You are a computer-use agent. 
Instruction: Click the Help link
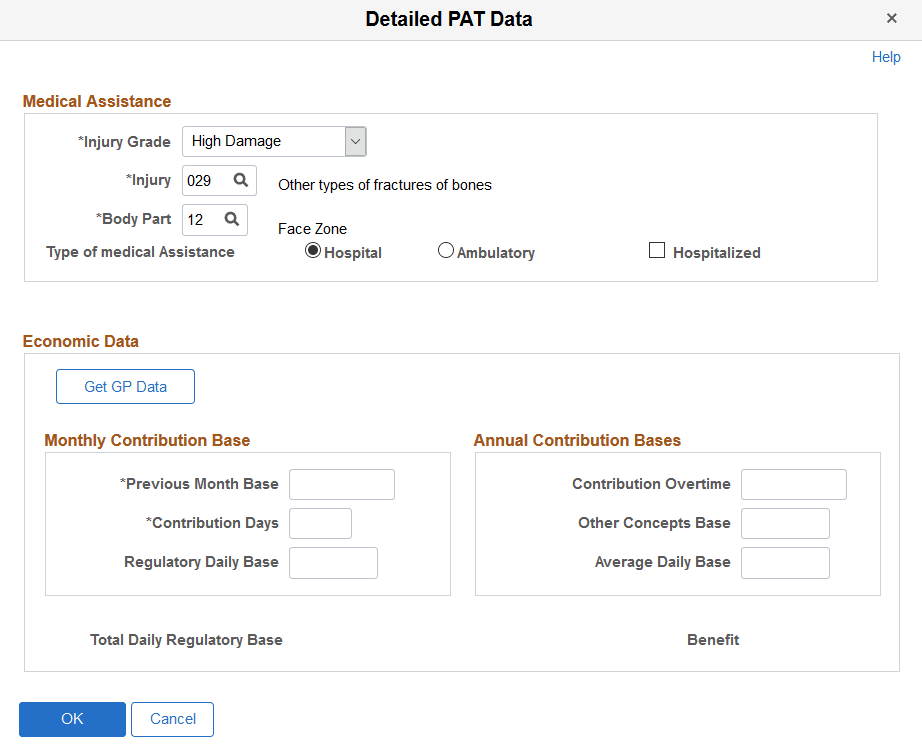click(885, 57)
